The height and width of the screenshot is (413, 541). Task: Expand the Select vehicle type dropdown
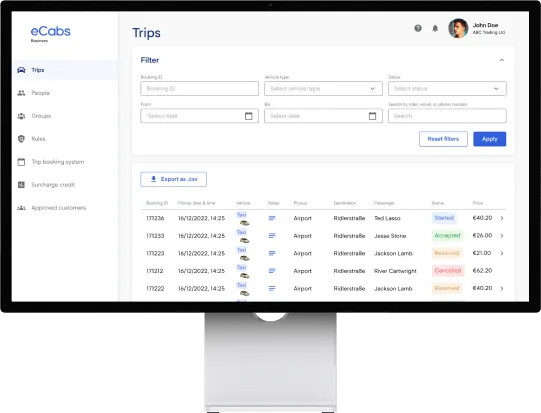pyautogui.click(x=323, y=89)
